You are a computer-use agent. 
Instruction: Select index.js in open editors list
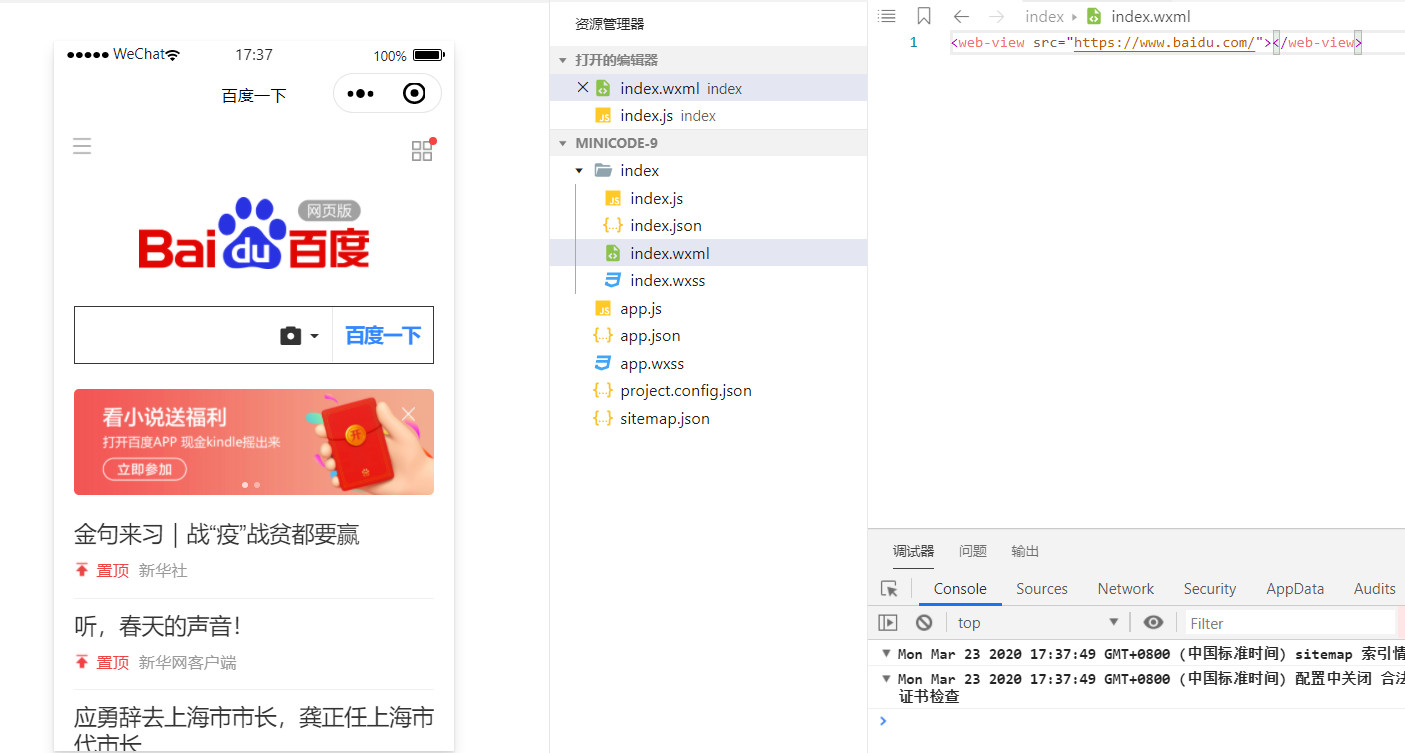708,116
